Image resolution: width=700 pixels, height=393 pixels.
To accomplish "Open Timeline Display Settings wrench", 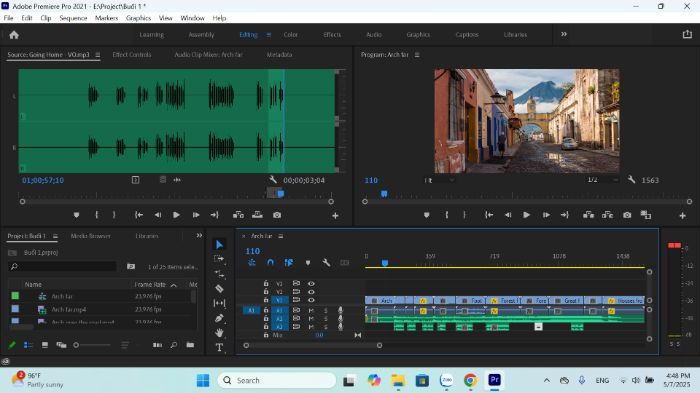I will click(x=326, y=263).
